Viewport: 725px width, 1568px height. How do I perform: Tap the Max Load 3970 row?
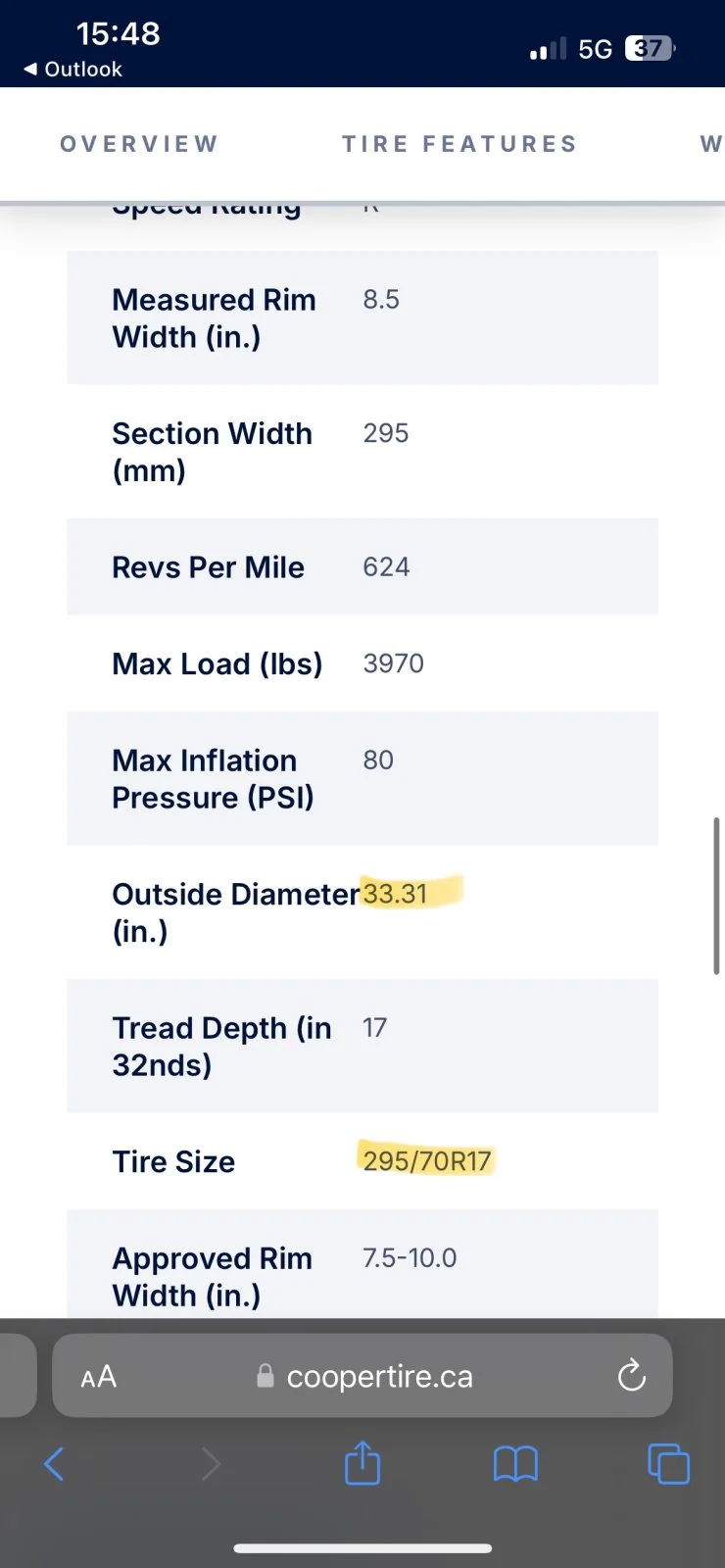[x=362, y=663]
